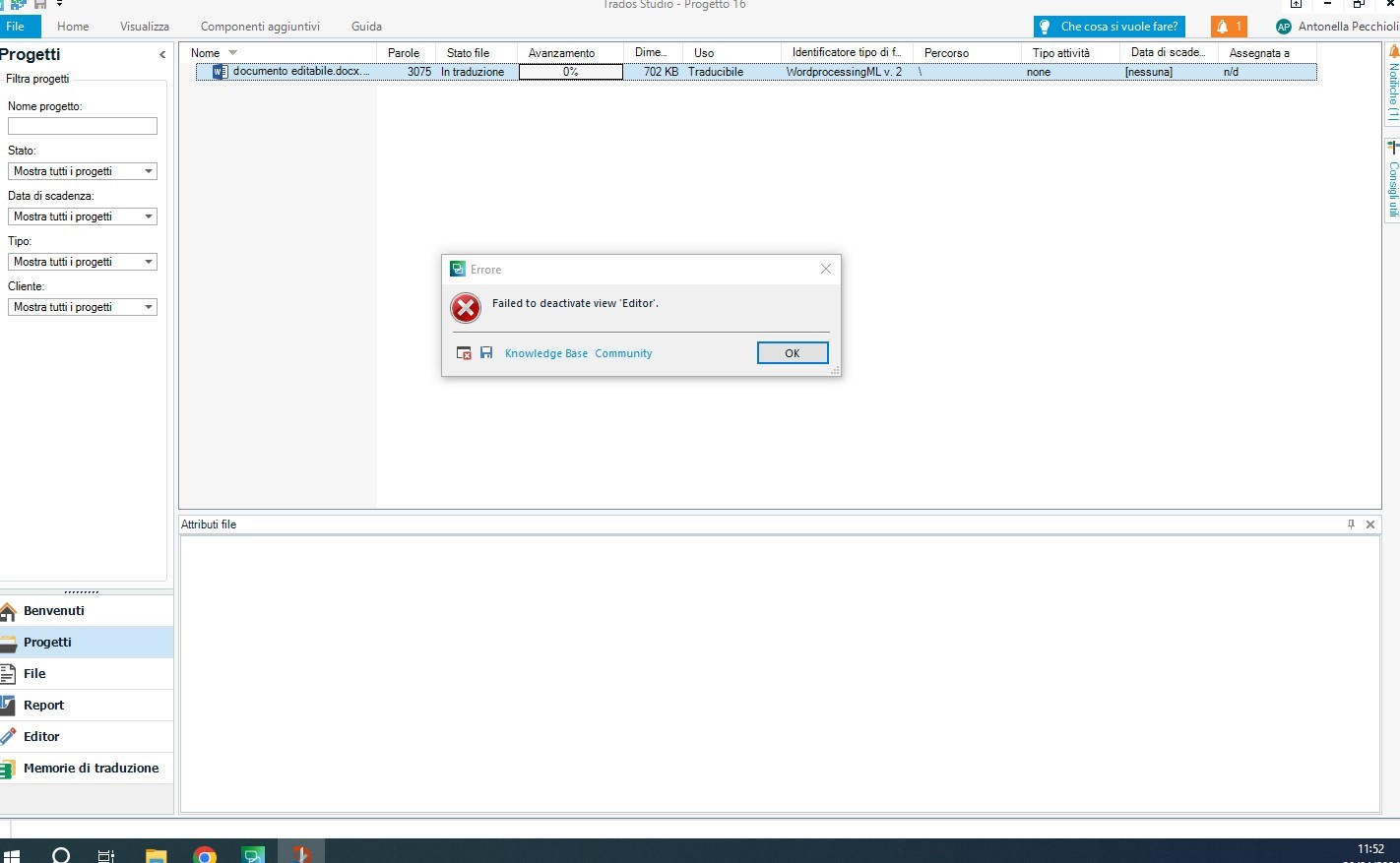The width and height of the screenshot is (1400, 863).
Task: Open the Knowledge Base link
Action: point(546,353)
